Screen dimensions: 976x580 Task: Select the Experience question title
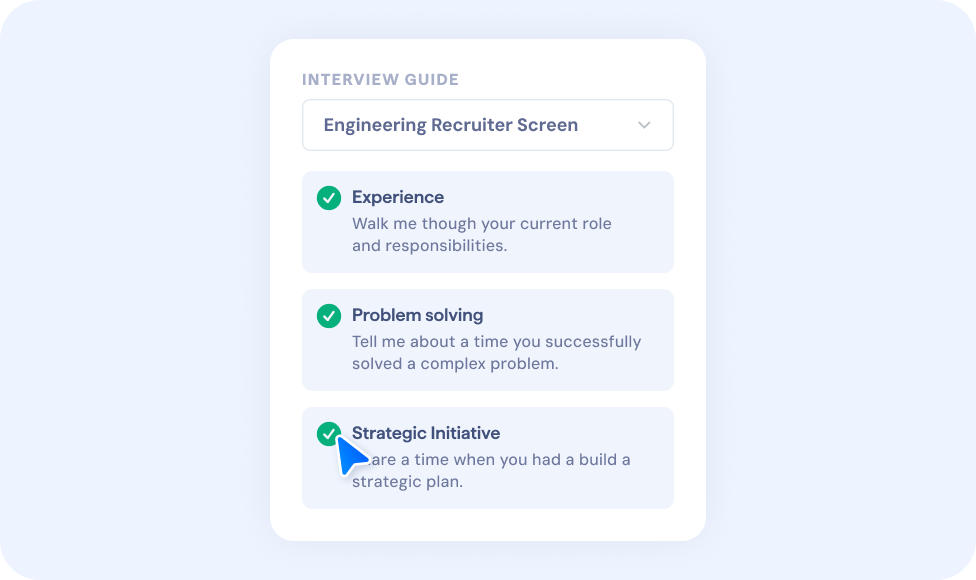coord(398,197)
